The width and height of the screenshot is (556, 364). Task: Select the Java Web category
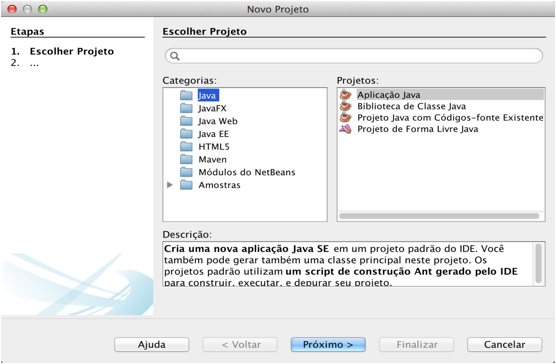click(x=218, y=121)
